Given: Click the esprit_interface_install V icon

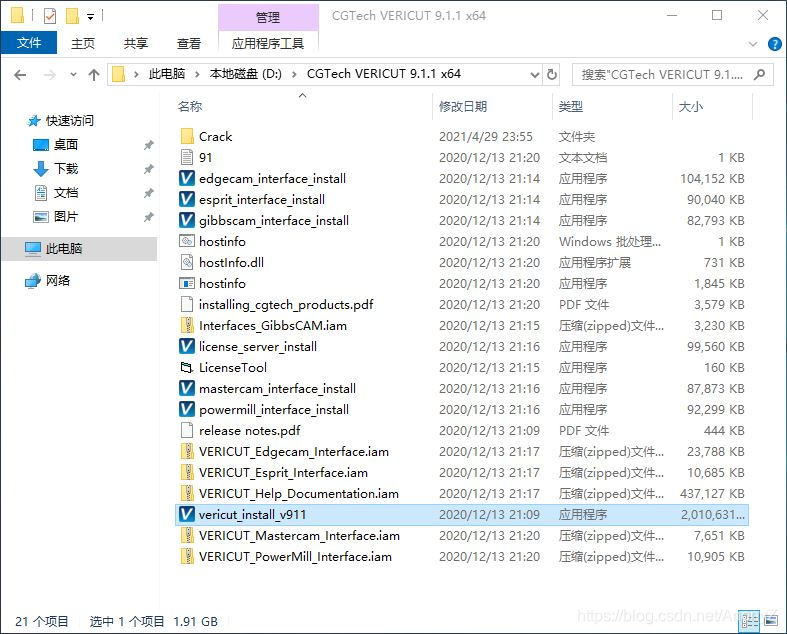Looking at the screenshot, I should click(187, 200).
